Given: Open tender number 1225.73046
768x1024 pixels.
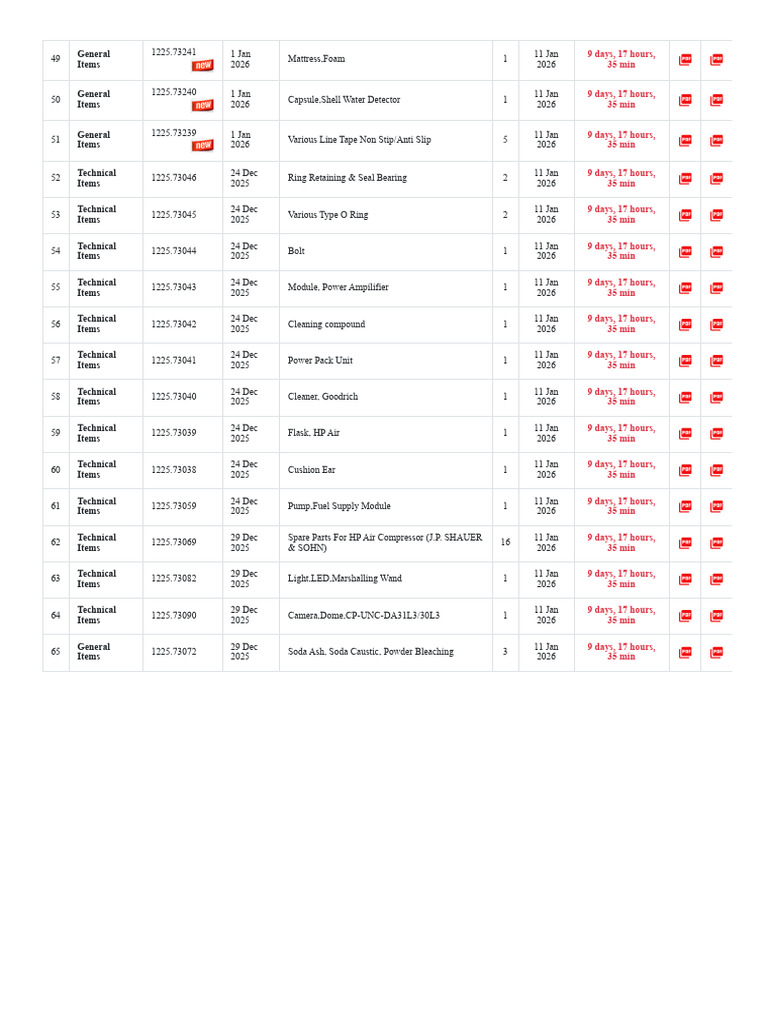Looking at the screenshot, I should (174, 178).
